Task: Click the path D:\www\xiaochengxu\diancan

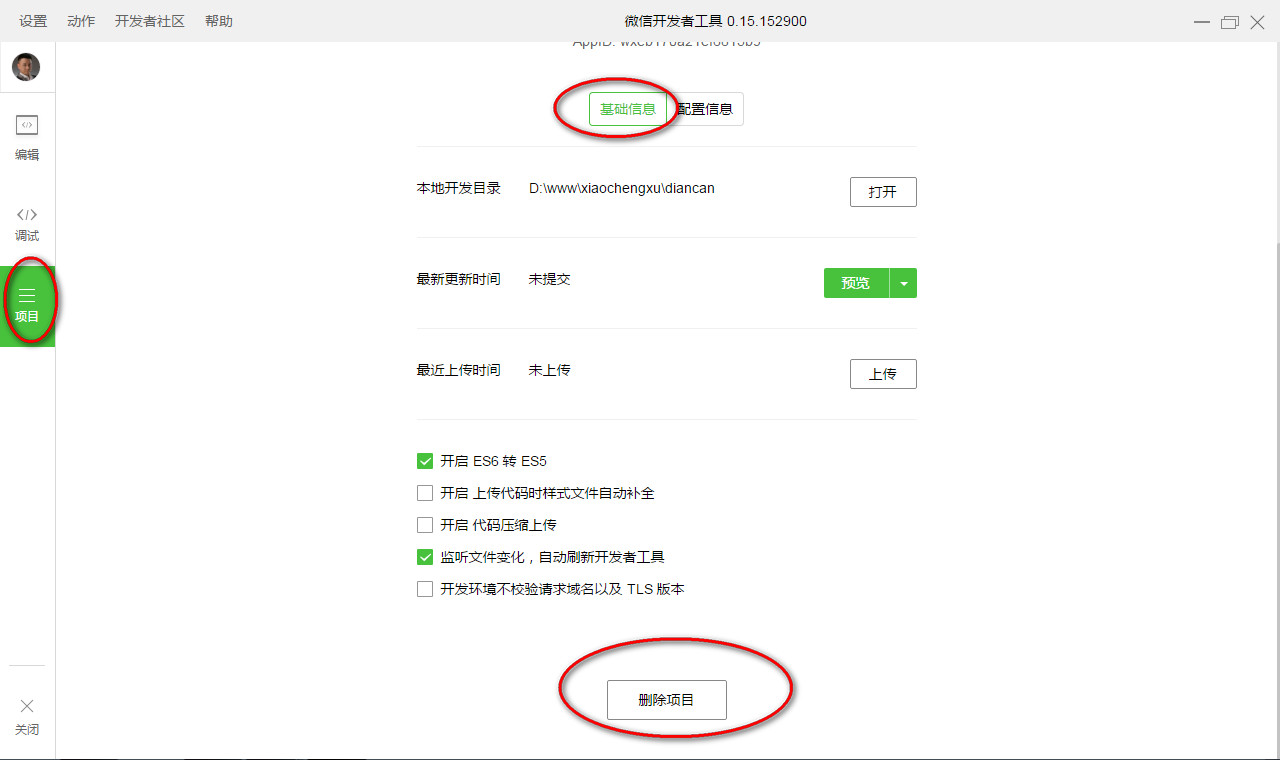Action: 622,188
